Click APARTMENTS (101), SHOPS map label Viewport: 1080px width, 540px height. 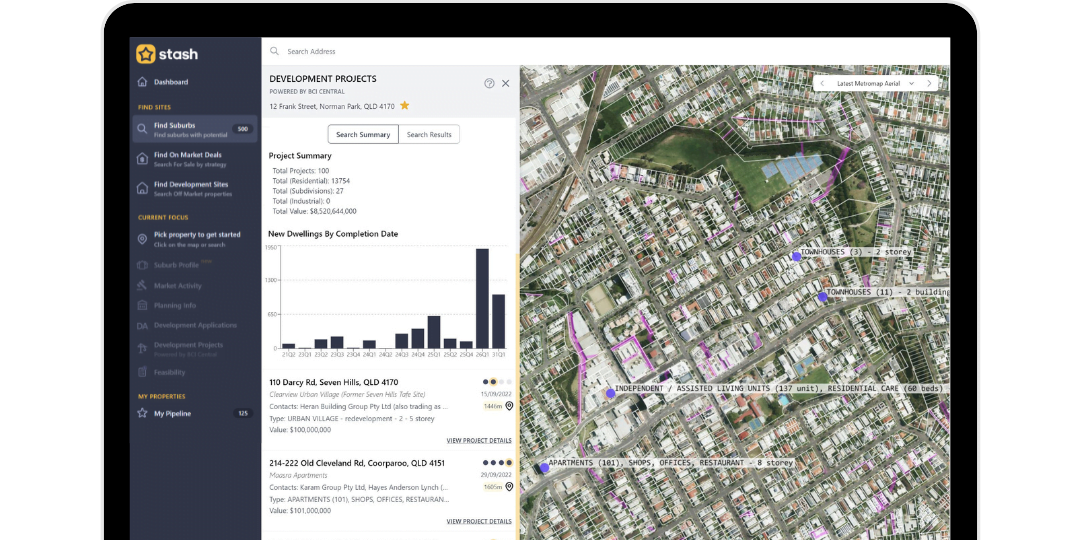click(671, 463)
